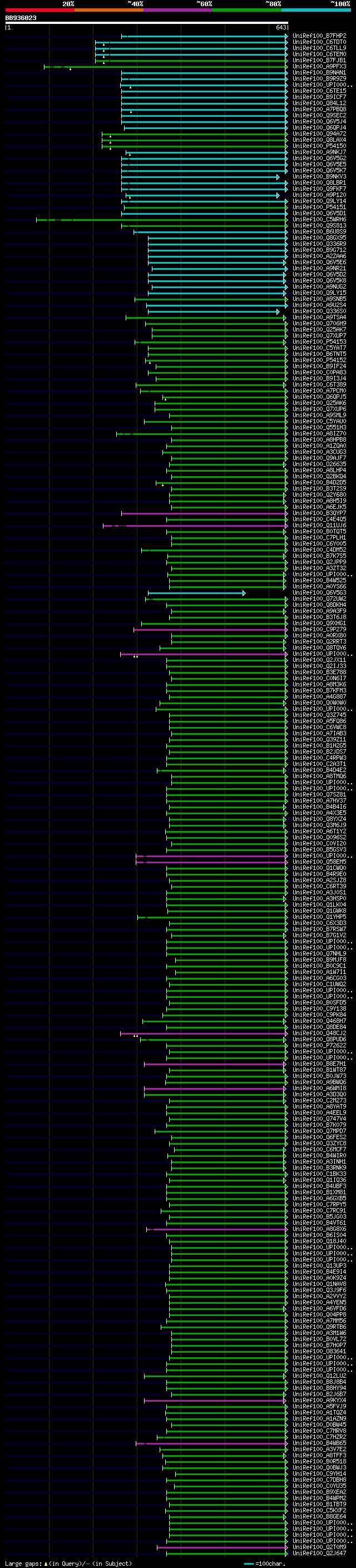The width and height of the screenshot is (356, 1568).
Task: Click the orange ~40% identity color segment
Action: coord(109,10)
